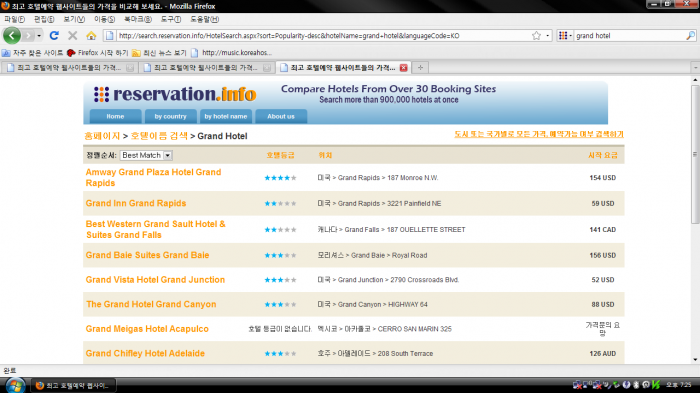
Task: Select the by hotel name tab
Action: [x=226, y=116]
